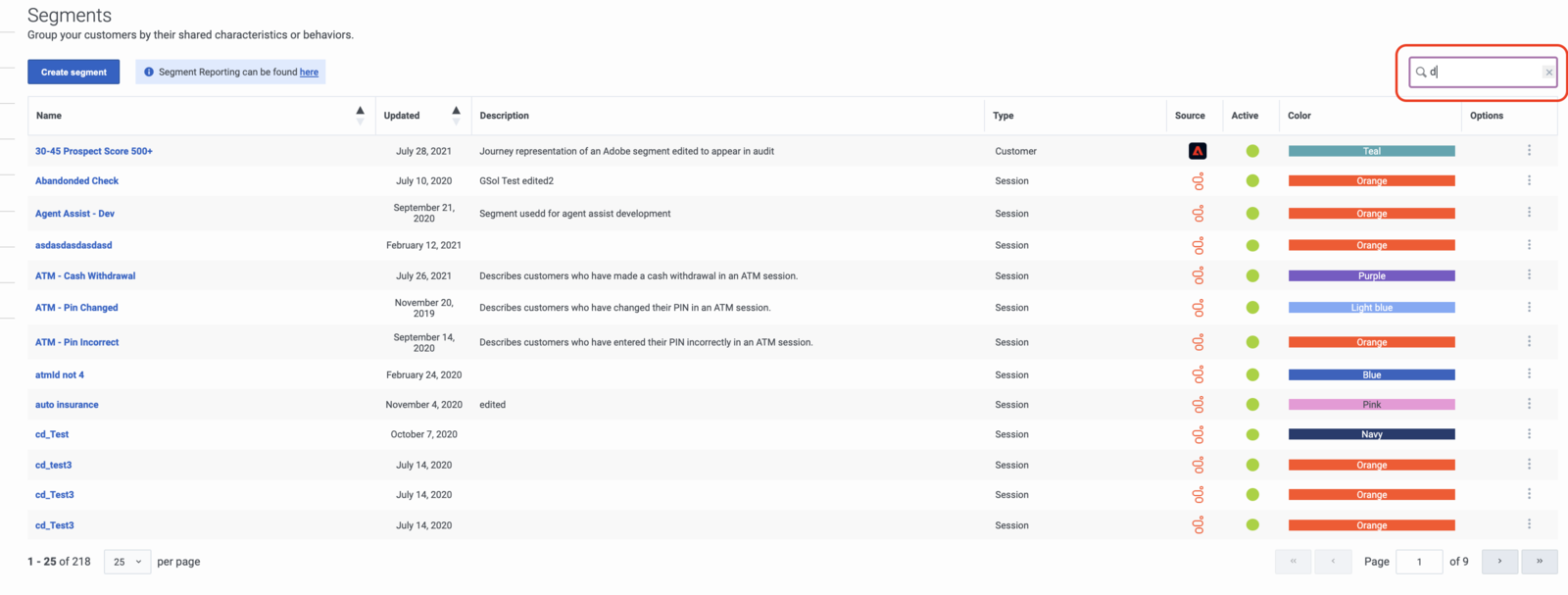
Task: Click active status dot for auto insurance
Action: tap(1252, 404)
